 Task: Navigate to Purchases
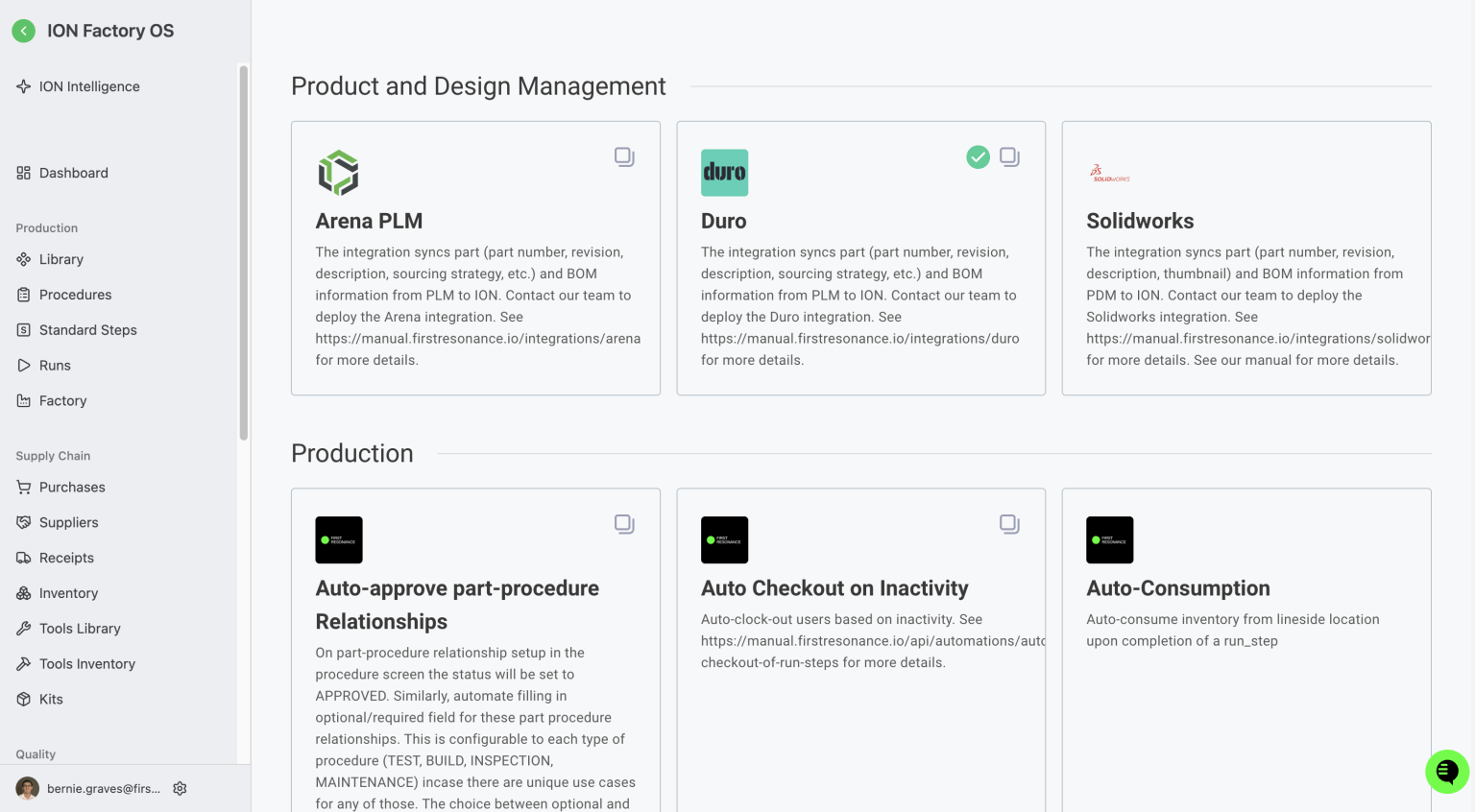tap(72, 488)
